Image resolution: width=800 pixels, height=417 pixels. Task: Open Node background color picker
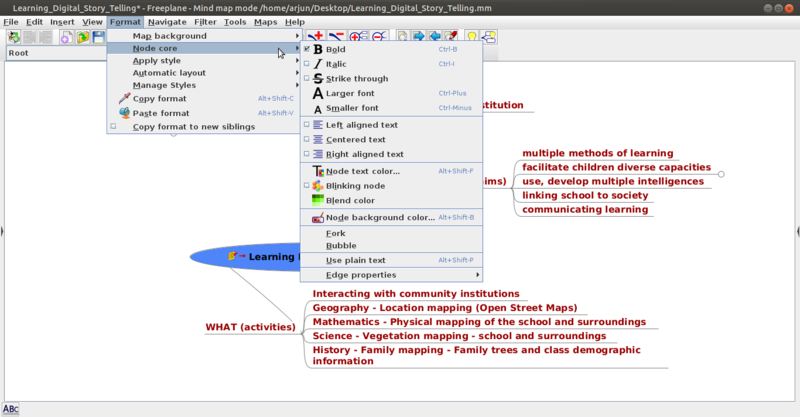(x=391, y=217)
